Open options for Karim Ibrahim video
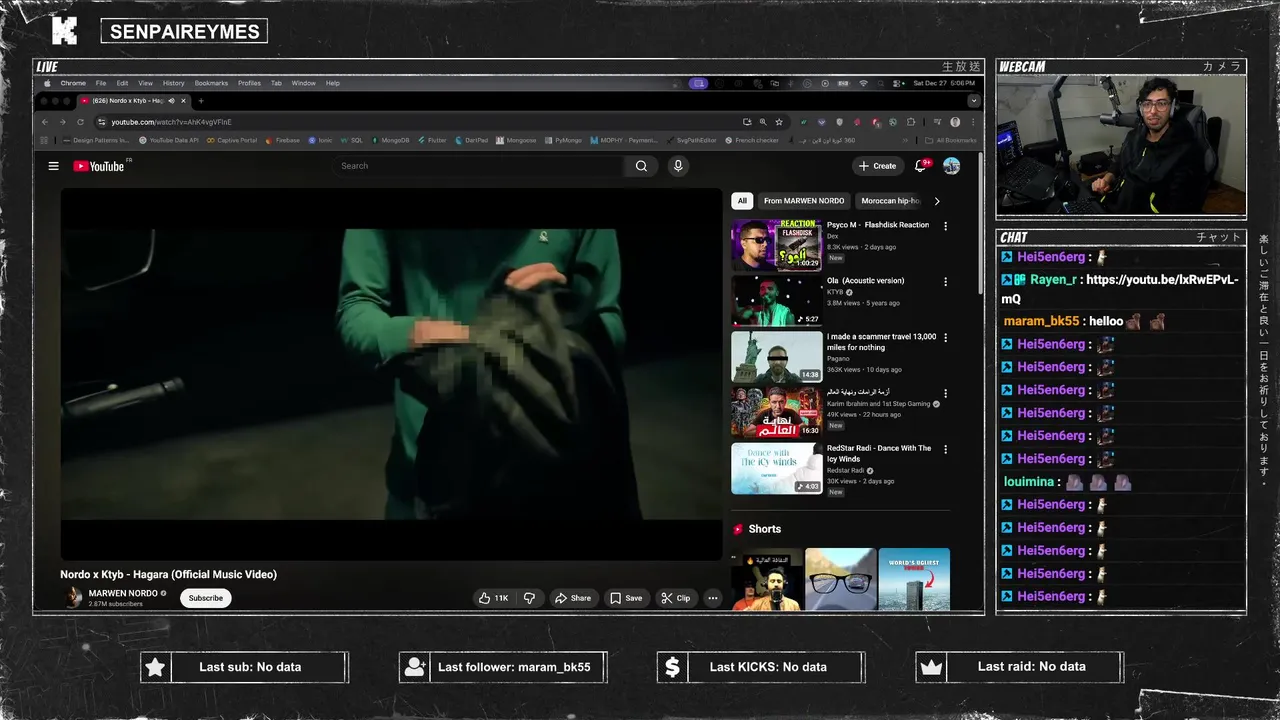 click(x=945, y=394)
